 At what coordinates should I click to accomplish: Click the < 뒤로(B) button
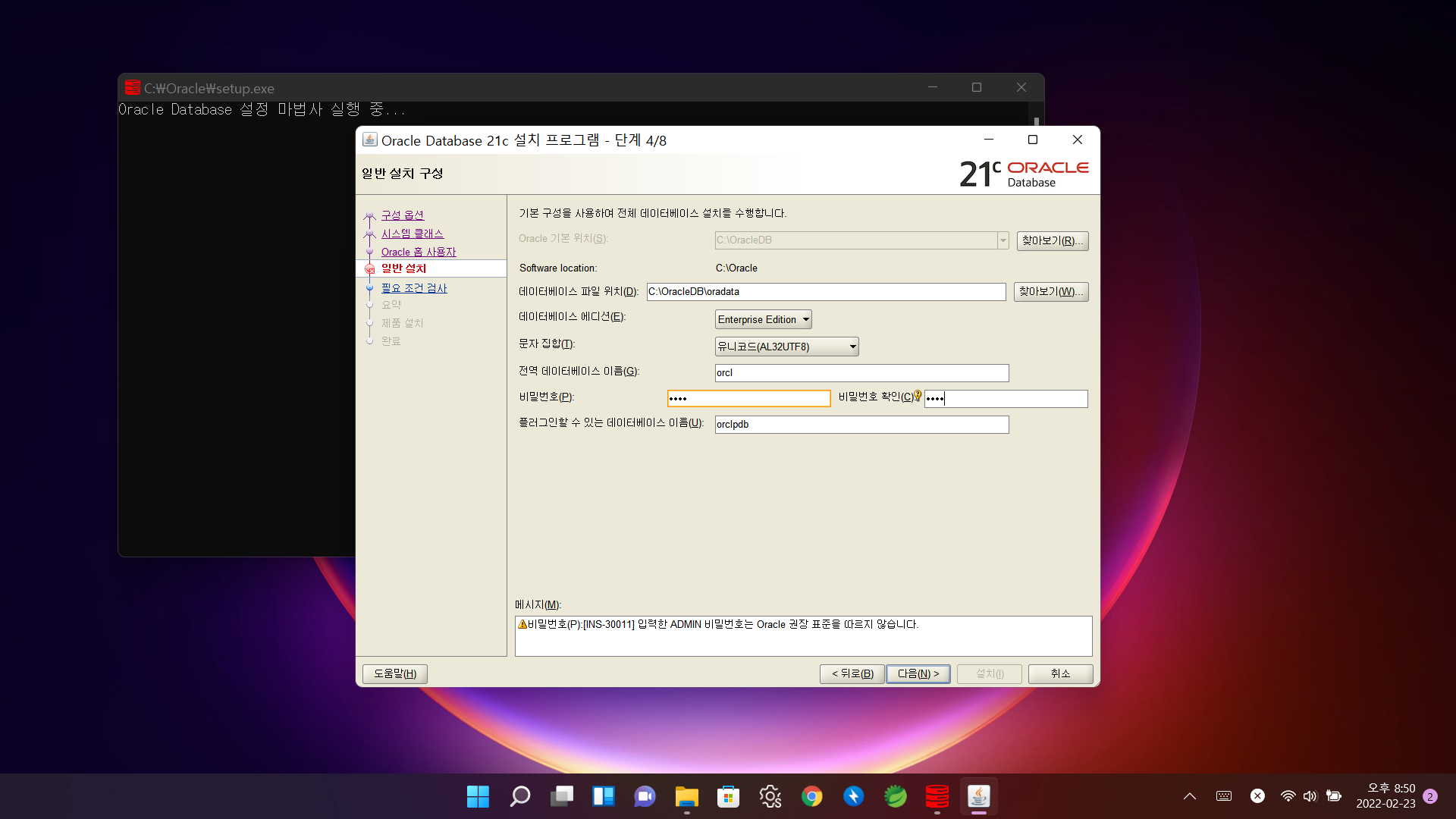(x=852, y=673)
